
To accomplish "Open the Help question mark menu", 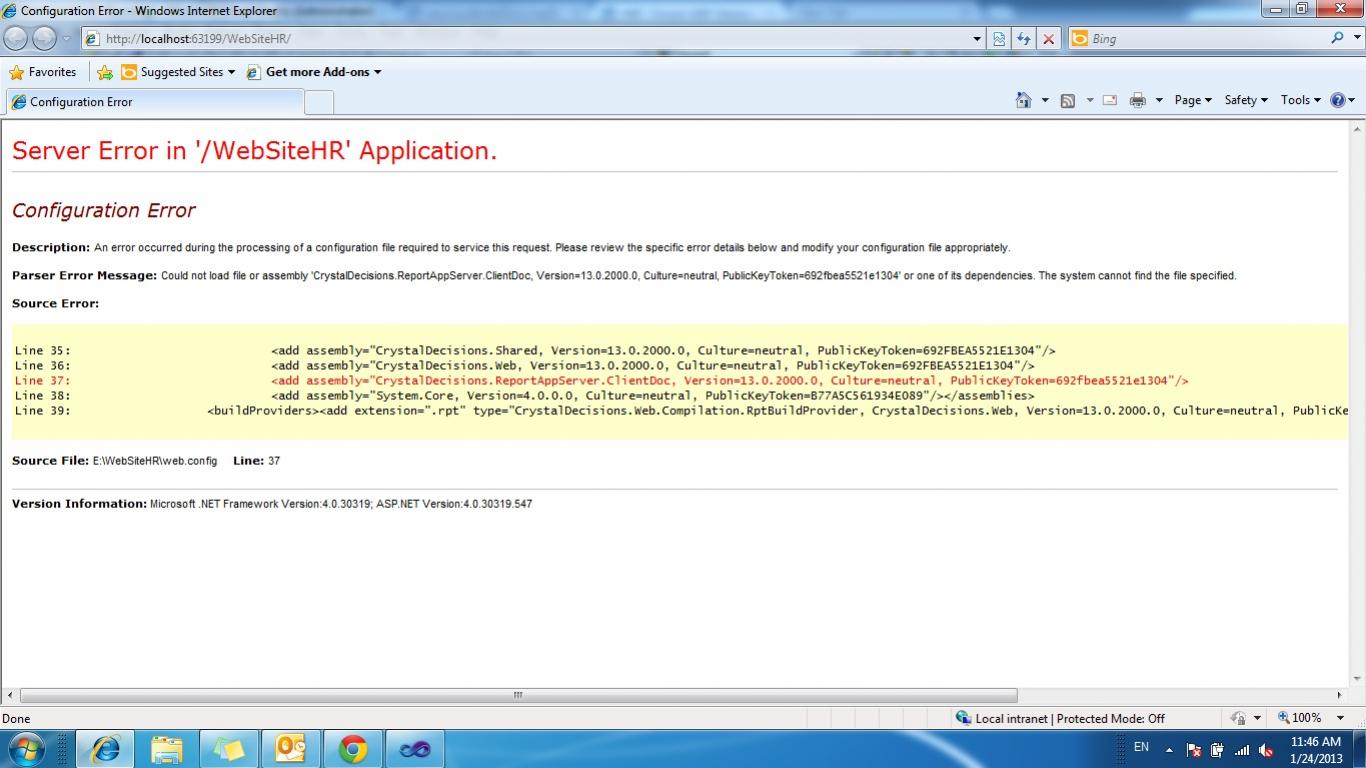I will pos(1343,100).
